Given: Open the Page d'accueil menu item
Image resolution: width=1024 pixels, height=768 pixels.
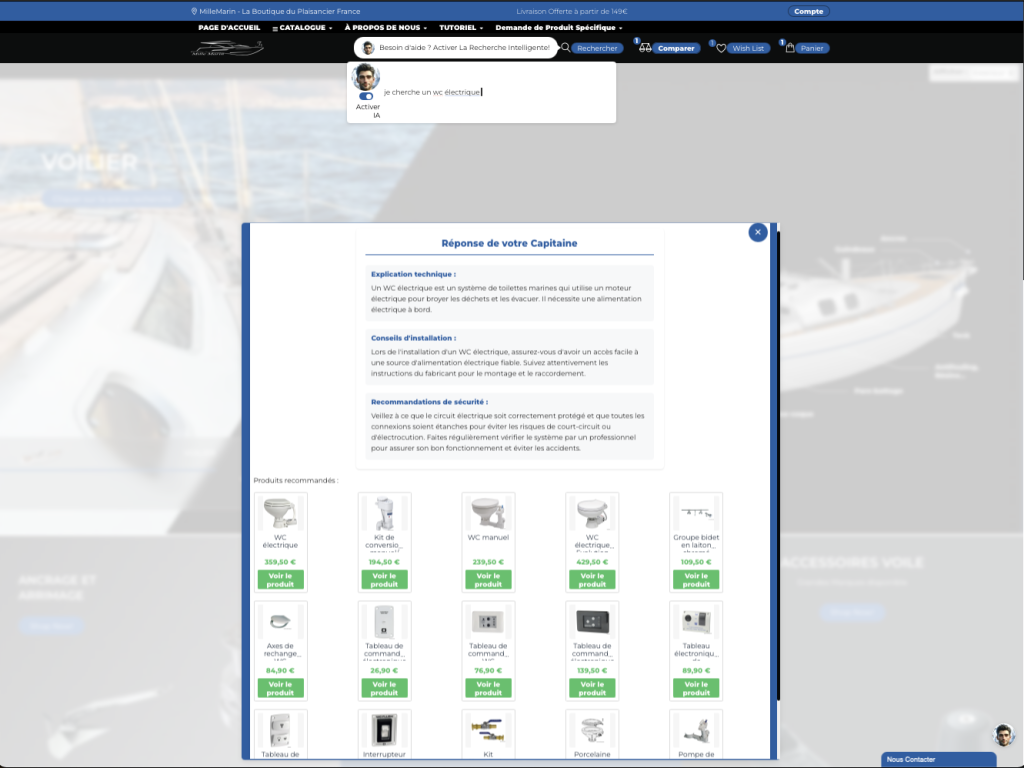Looking at the screenshot, I should (x=229, y=27).
